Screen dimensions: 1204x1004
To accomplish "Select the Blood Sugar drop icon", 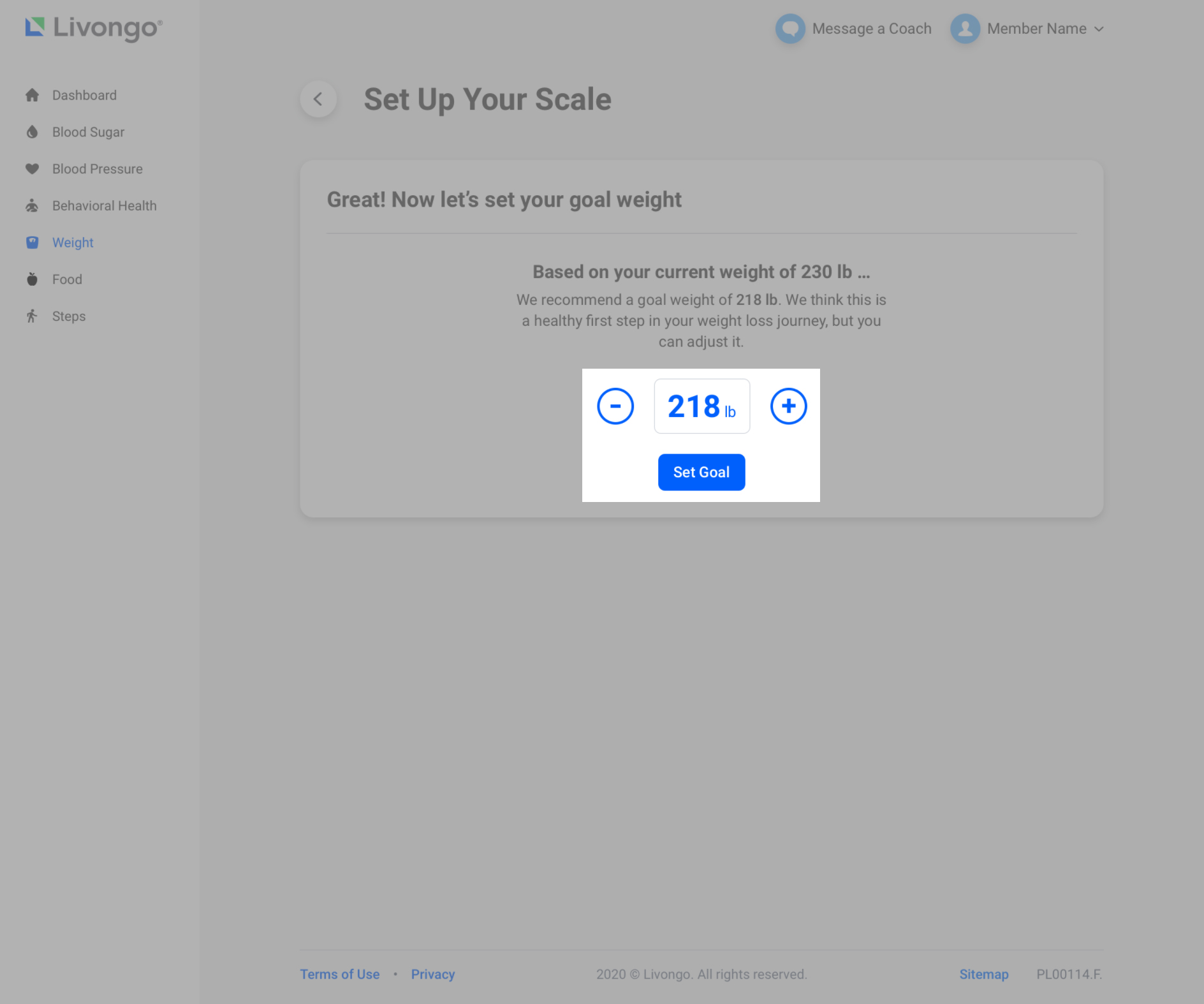I will point(32,131).
